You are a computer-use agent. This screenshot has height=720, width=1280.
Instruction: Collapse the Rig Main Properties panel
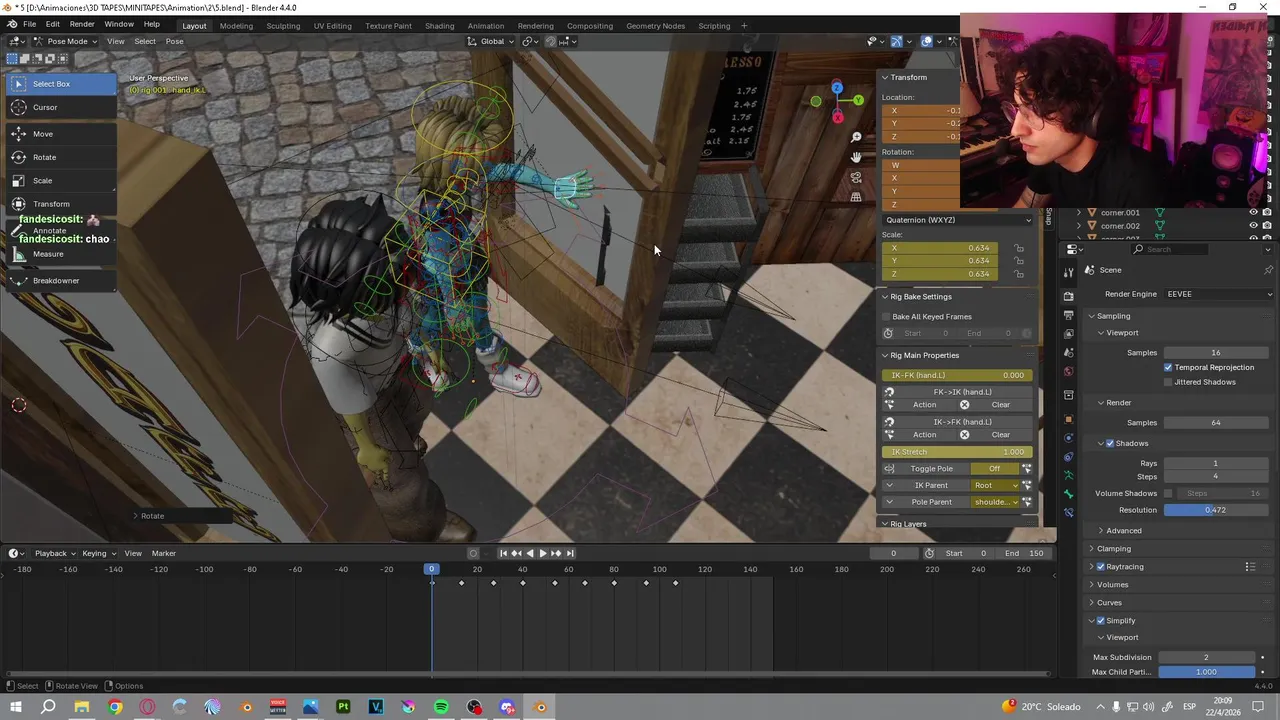(920, 356)
